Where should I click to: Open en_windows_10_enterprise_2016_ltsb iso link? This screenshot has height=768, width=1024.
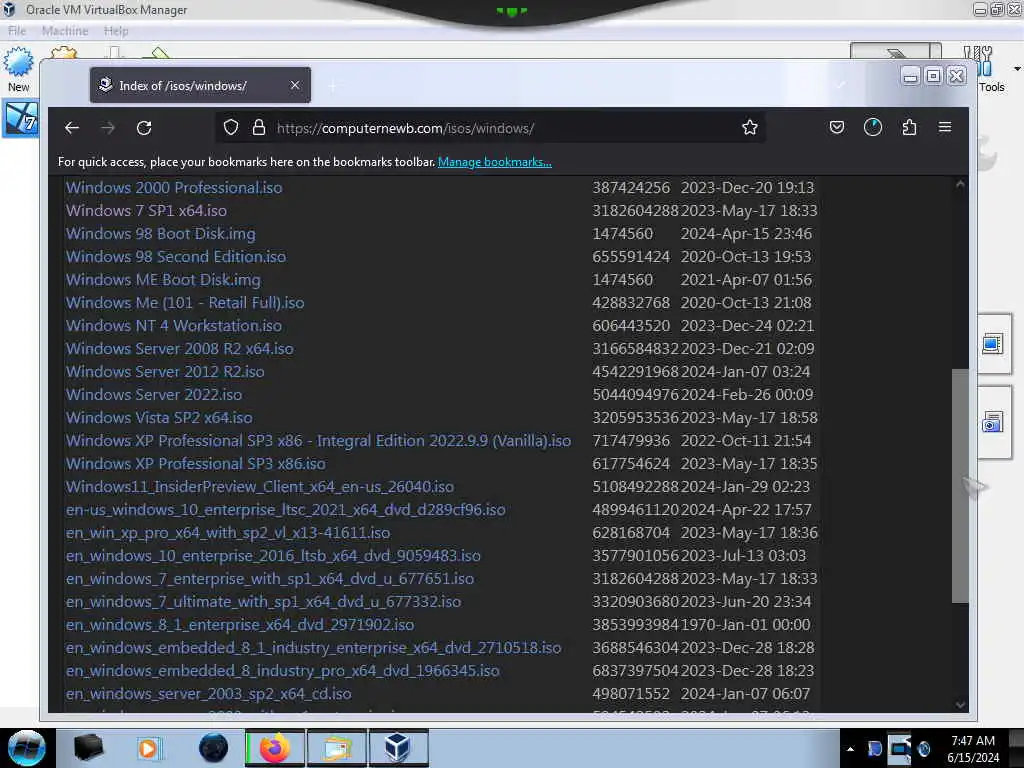(273, 556)
